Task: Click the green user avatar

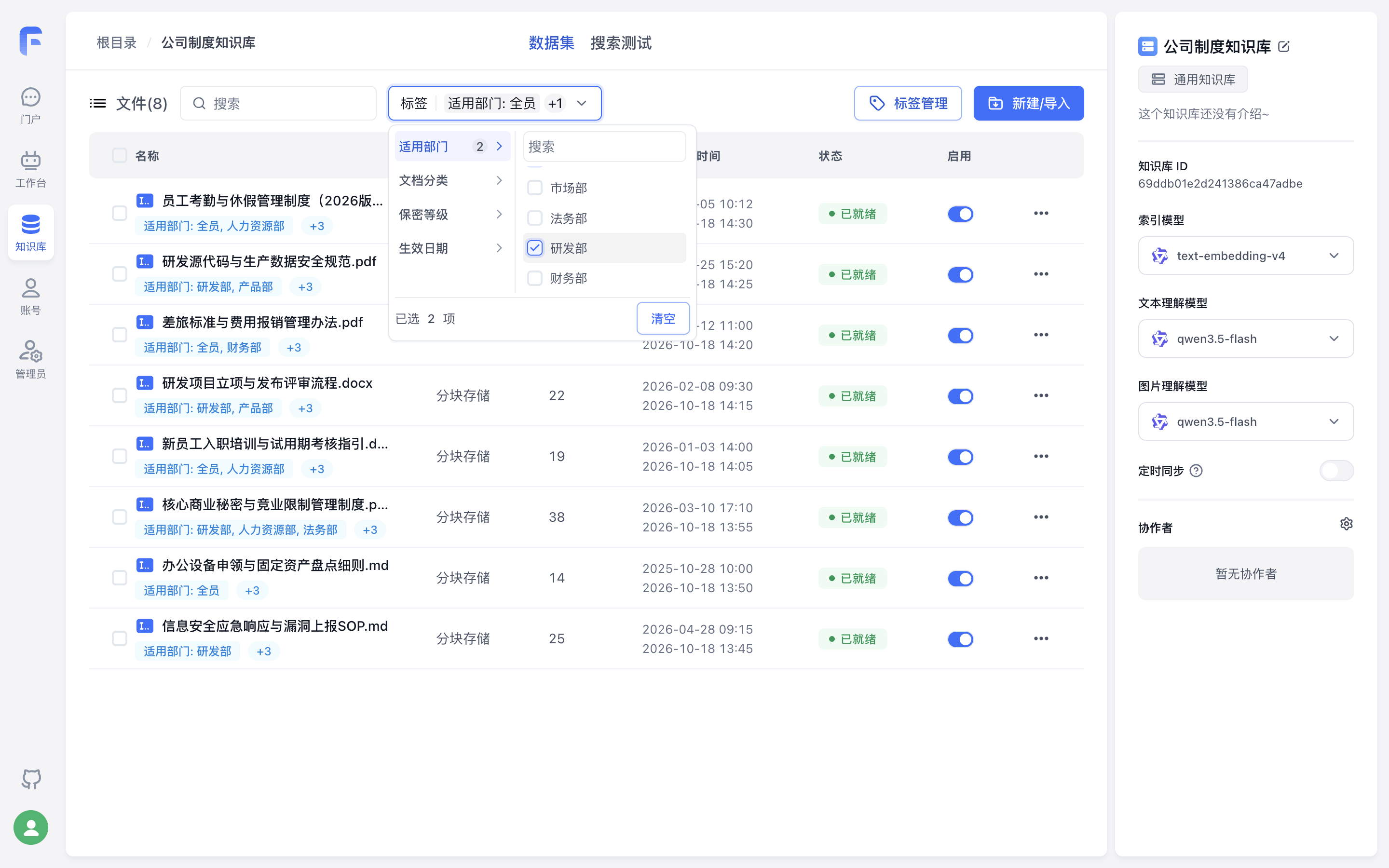Action: (31, 827)
